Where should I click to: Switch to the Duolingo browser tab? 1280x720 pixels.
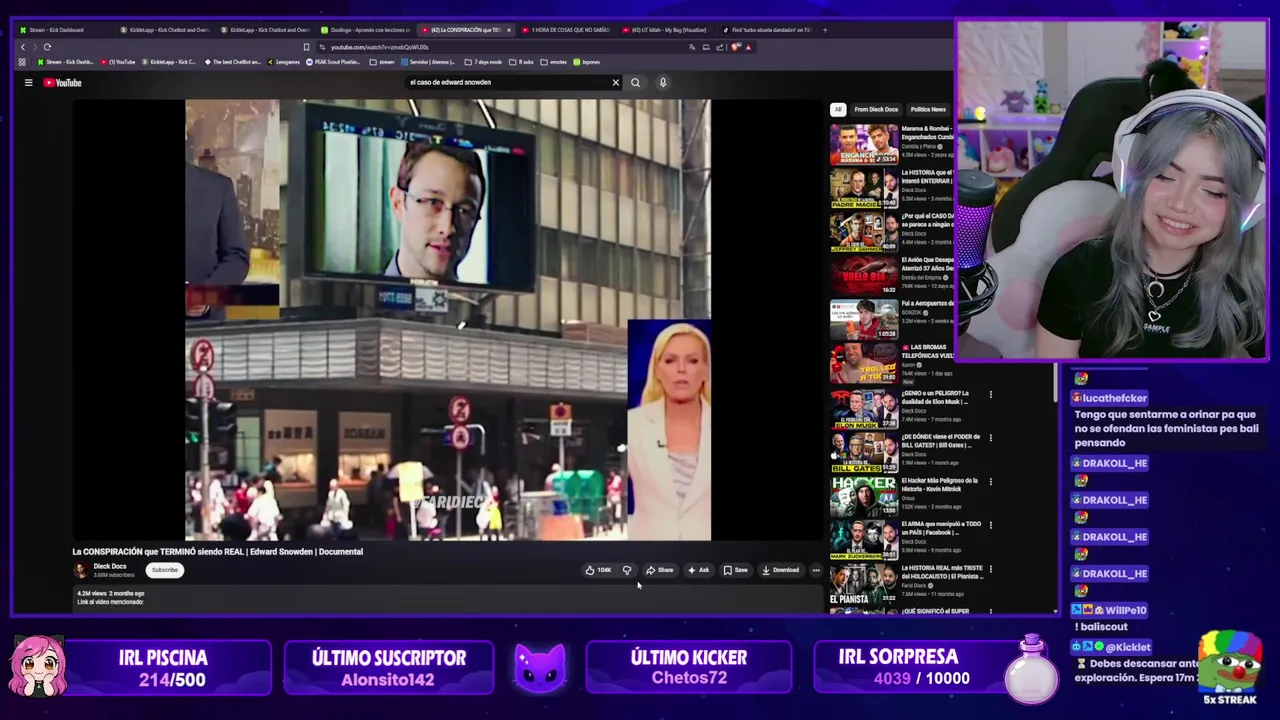[x=364, y=30]
